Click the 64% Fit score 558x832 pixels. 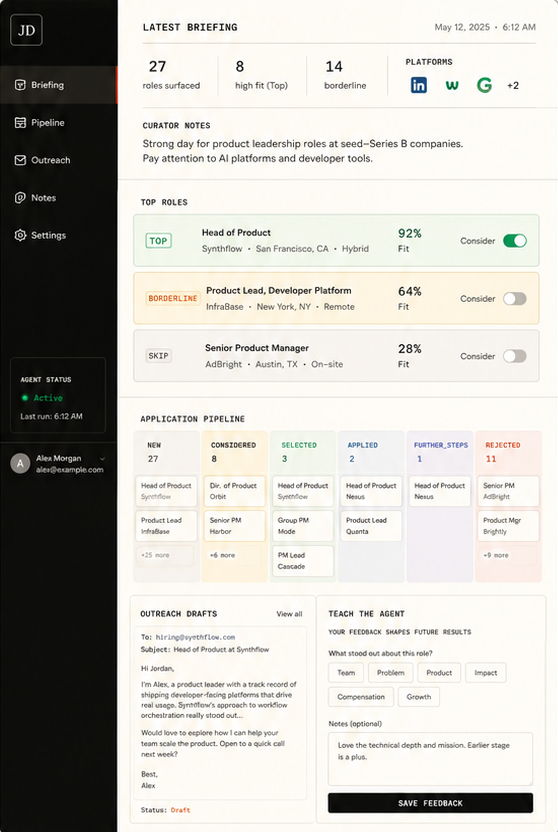(409, 298)
